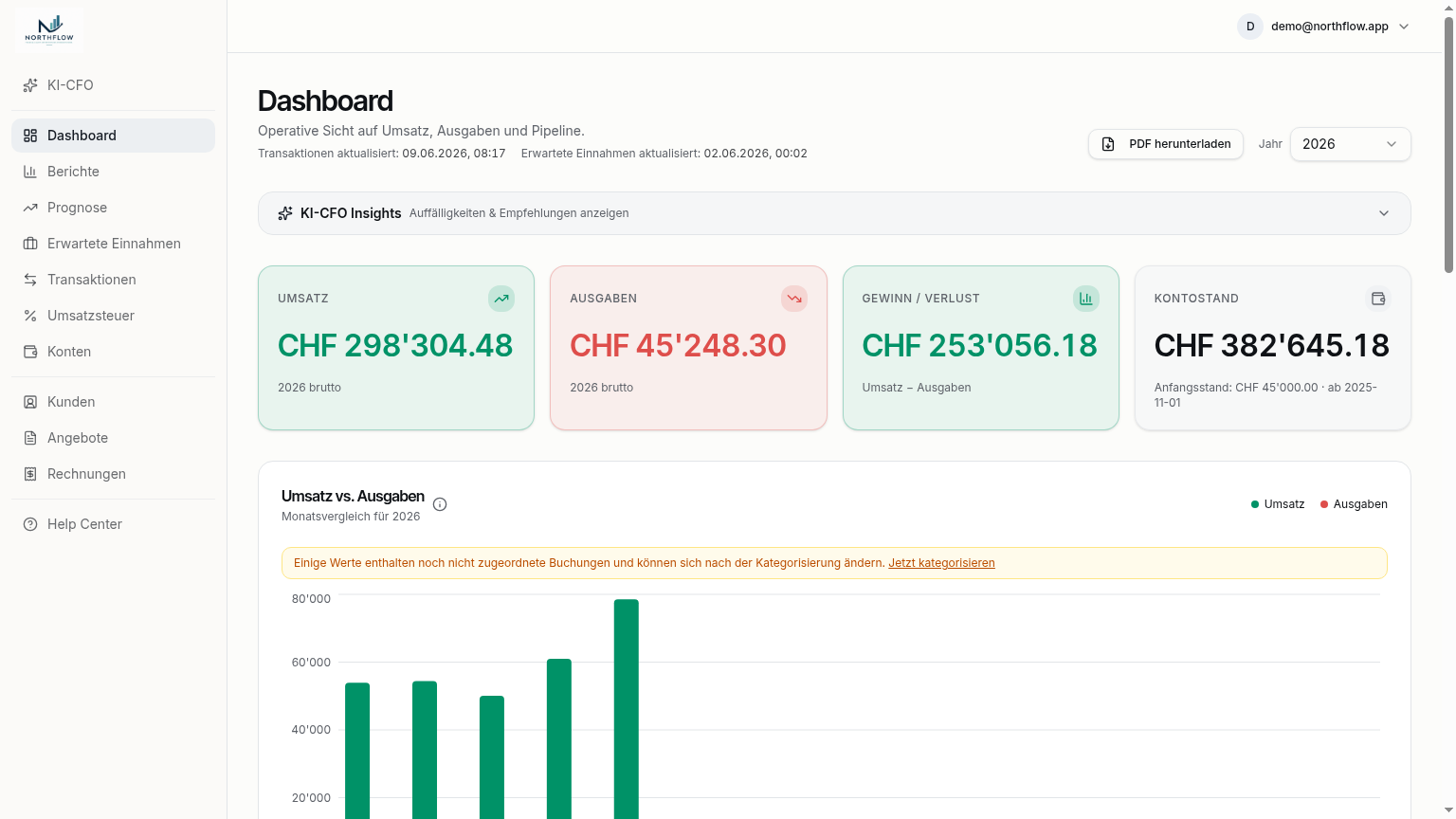Click the Umsatz amount CHF 298'304.48
Image resolution: width=1456 pixels, height=819 pixels.
coord(395,345)
